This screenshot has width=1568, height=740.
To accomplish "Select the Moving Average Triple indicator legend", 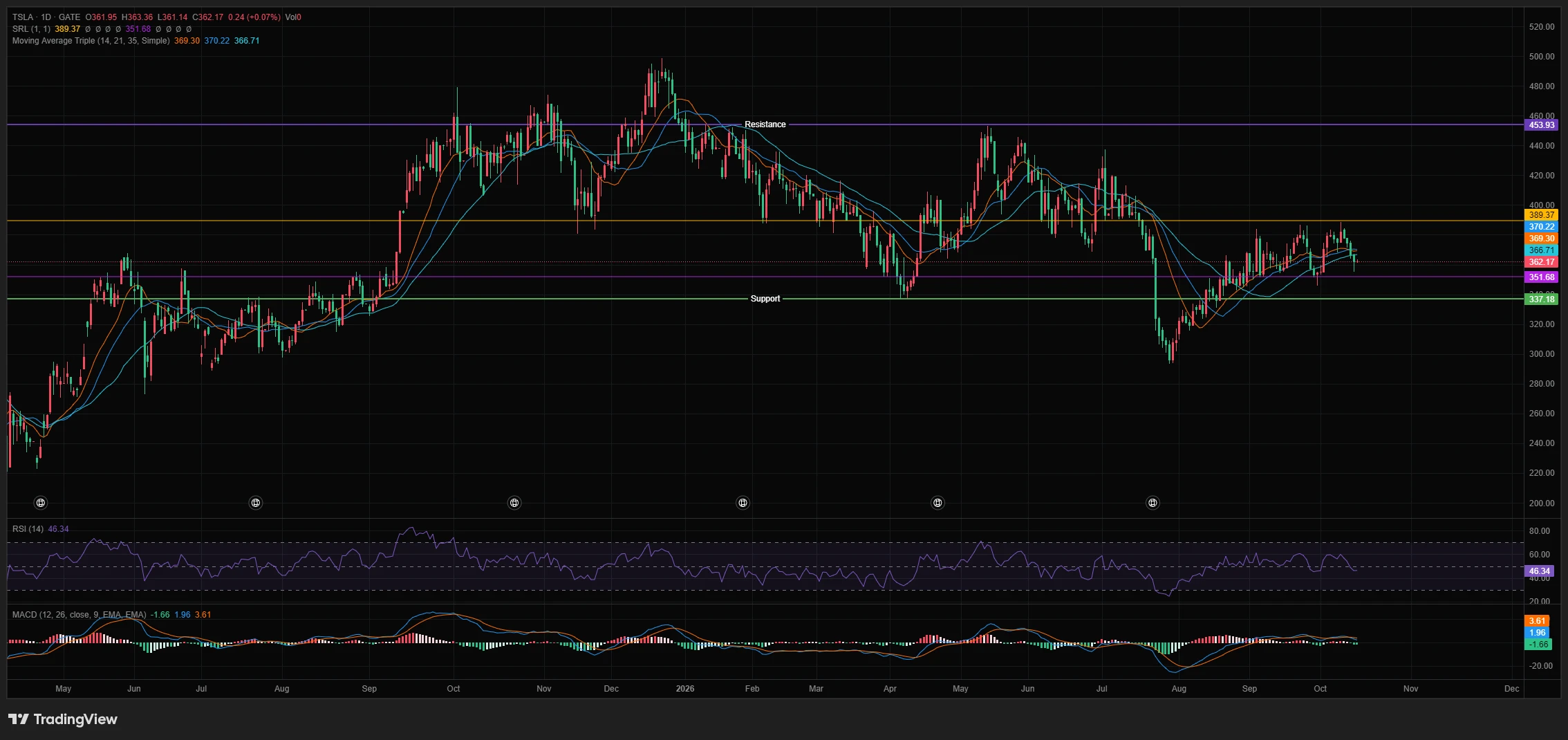I will (x=91, y=41).
